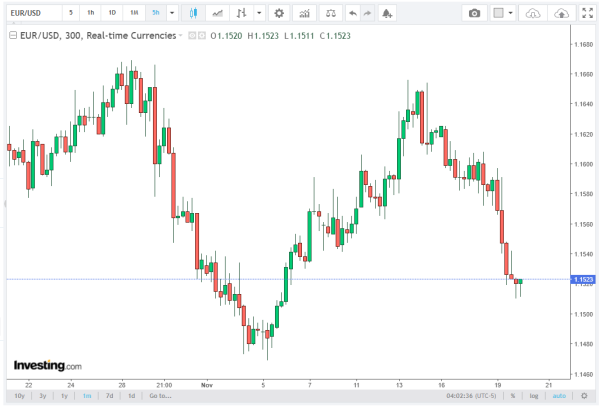Screen dimensions: 600x407
Task: Create an alert with bell icon
Action: point(388,13)
